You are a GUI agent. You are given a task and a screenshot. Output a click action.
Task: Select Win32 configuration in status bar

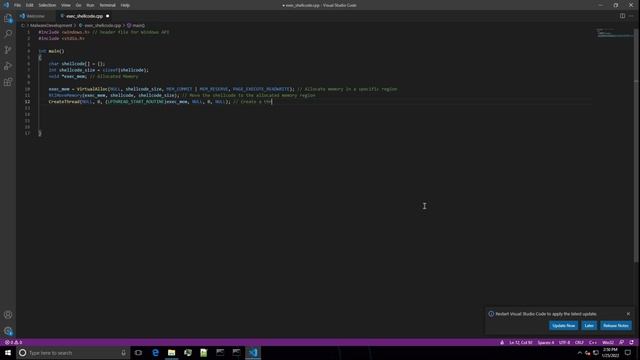(x=608, y=342)
